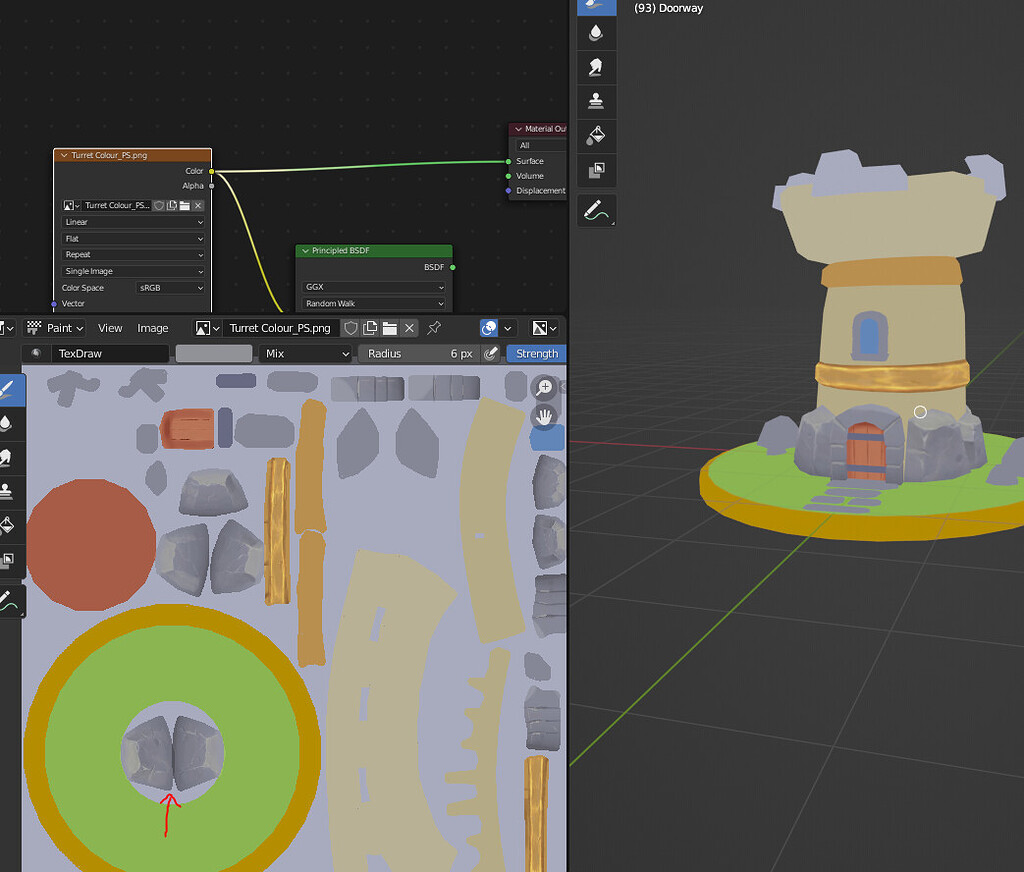The width and height of the screenshot is (1024, 872).
Task: Select the Mask tool in the 3D viewport toolbar
Action: (x=596, y=170)
